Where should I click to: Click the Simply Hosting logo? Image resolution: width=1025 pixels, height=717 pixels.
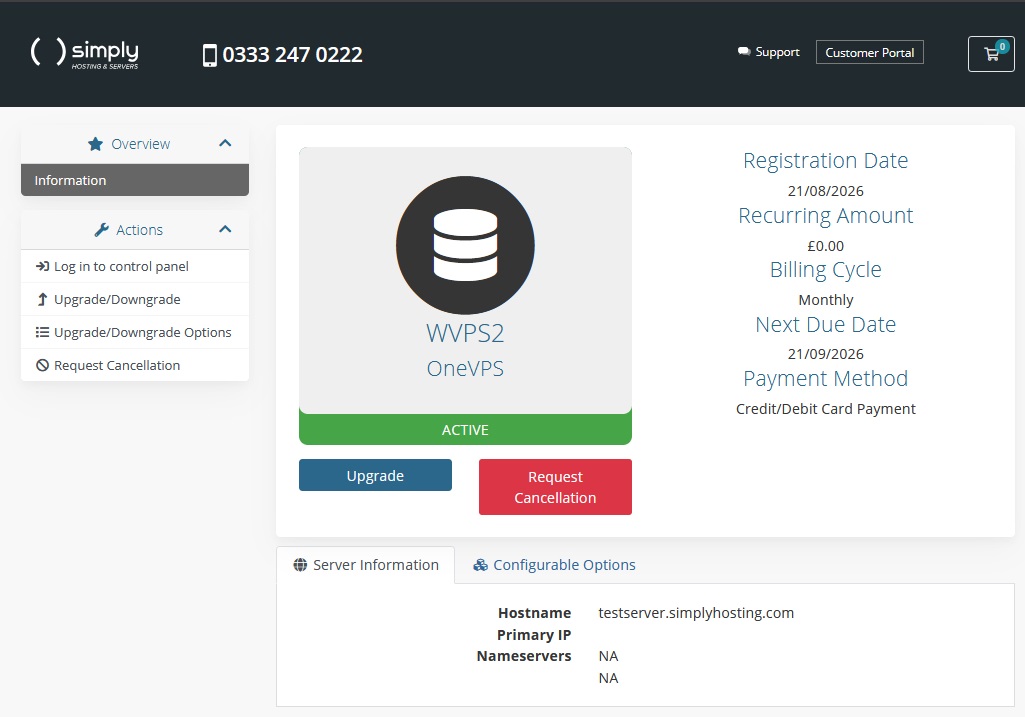(84, 54)
